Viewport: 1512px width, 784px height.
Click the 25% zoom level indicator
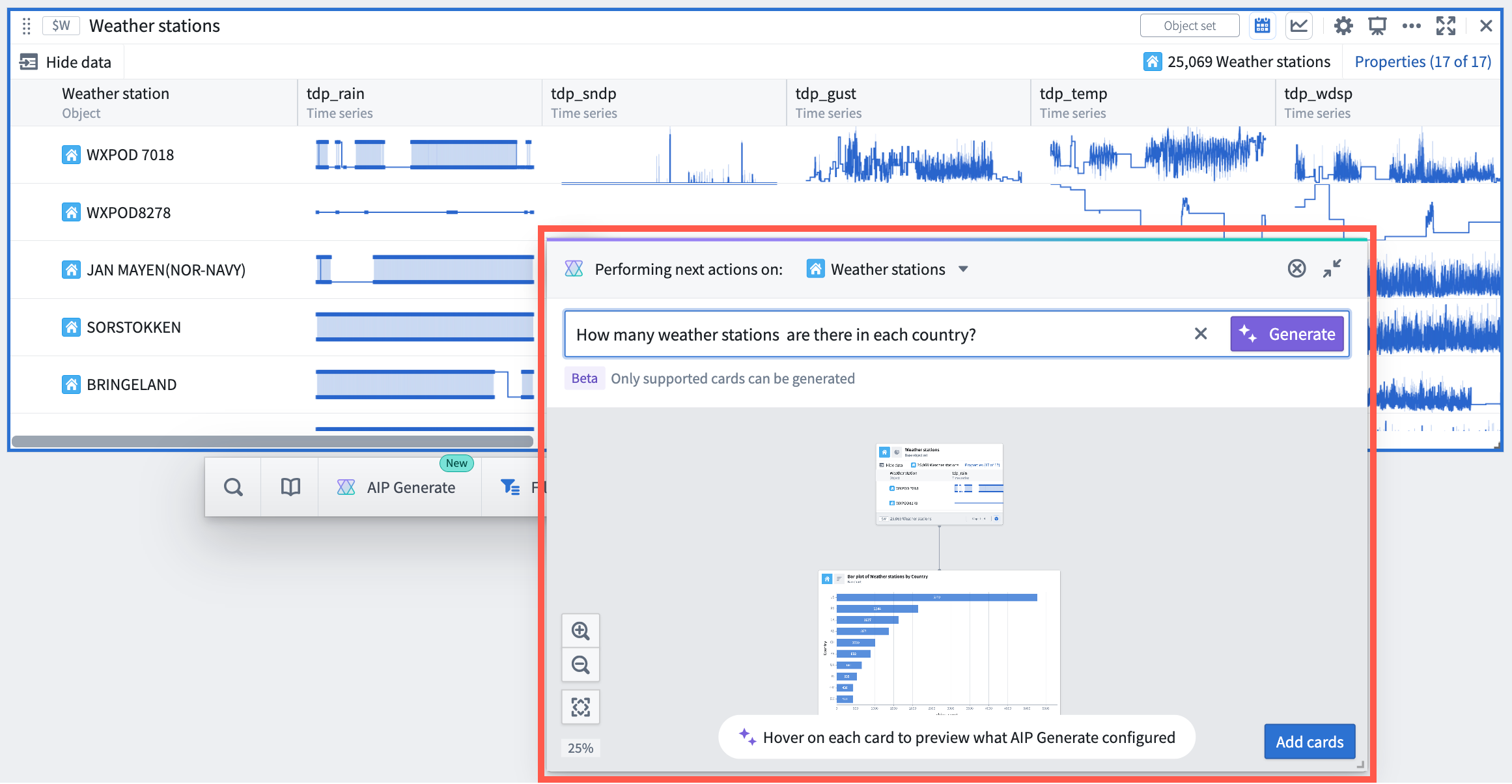pos(580,748)
